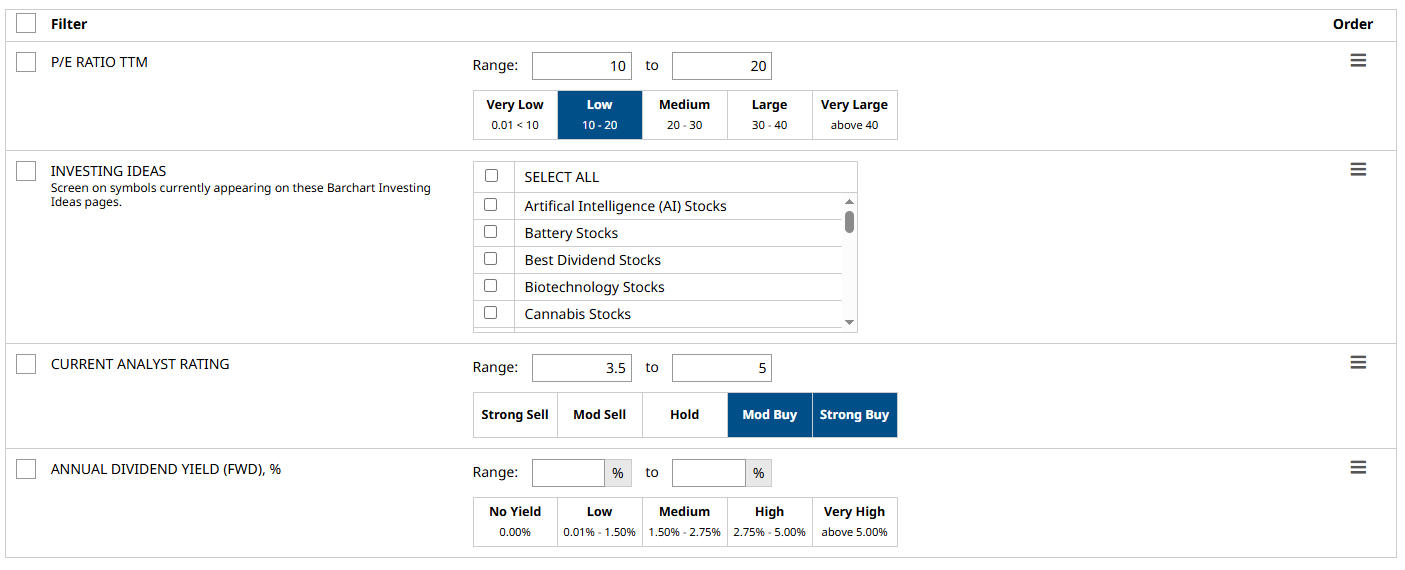Select the header Filter checkbox

[x=26, y=23]
